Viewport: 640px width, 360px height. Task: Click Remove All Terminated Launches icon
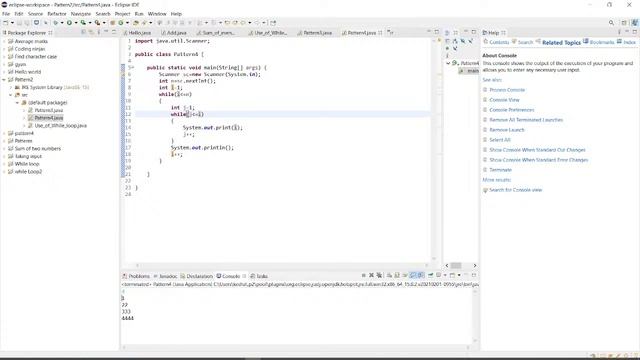point(379,276)
